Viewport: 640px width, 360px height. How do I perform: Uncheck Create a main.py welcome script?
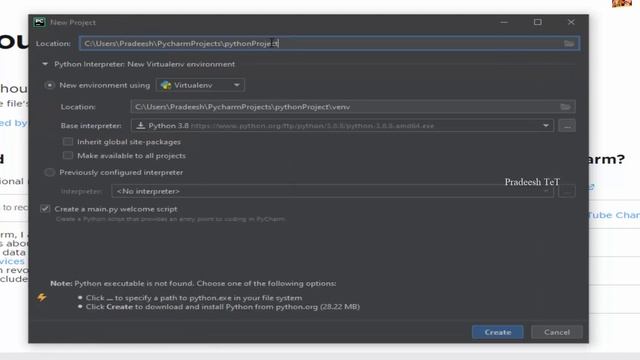click(45, 209)
